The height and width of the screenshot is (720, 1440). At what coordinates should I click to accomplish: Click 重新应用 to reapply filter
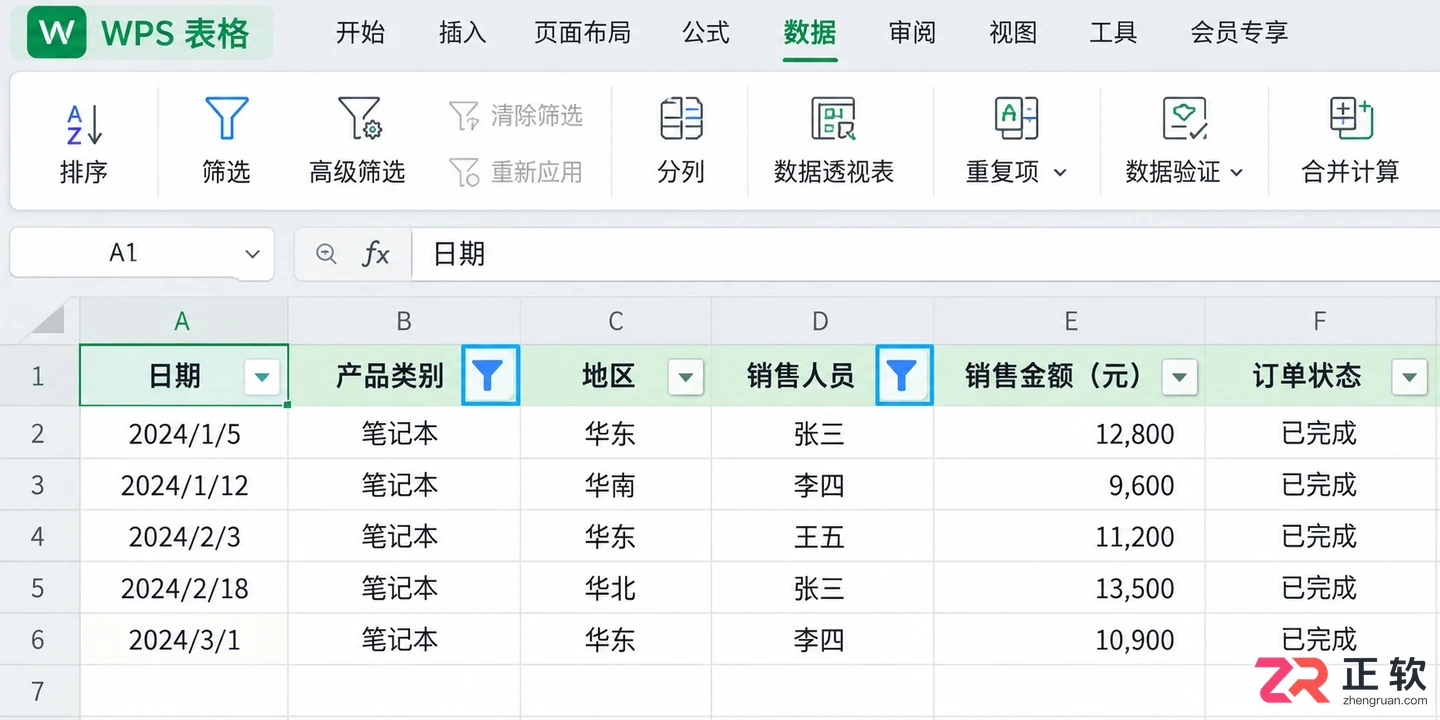coord(516,172)
